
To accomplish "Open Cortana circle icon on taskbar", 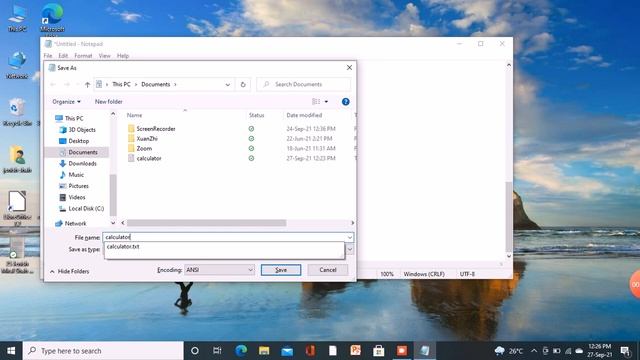I will click(195, 351).
